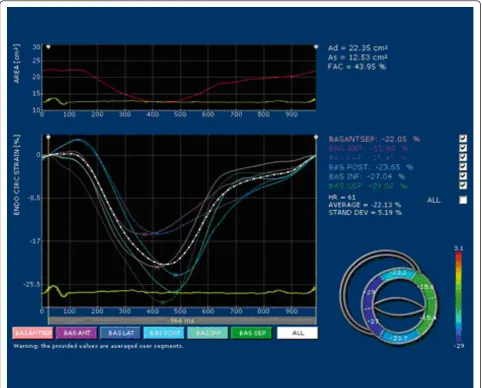Screen dimensions: 482x388
Task: Select the BASANTSEP segment button
Action: [x=33, y=333]
